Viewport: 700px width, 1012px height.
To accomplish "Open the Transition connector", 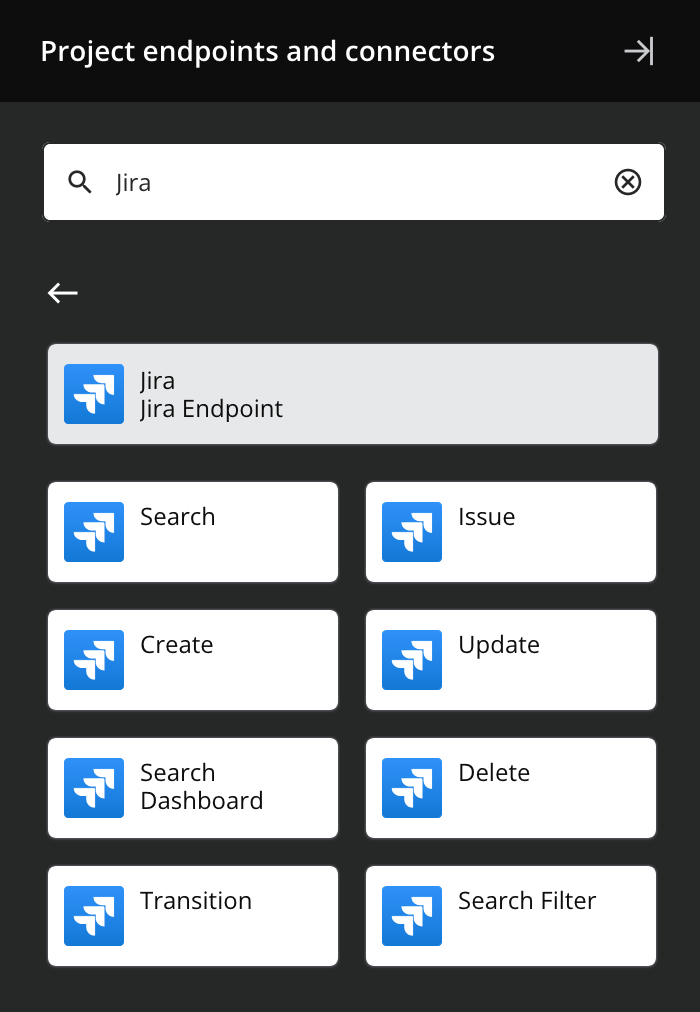I will click(192, 916).
